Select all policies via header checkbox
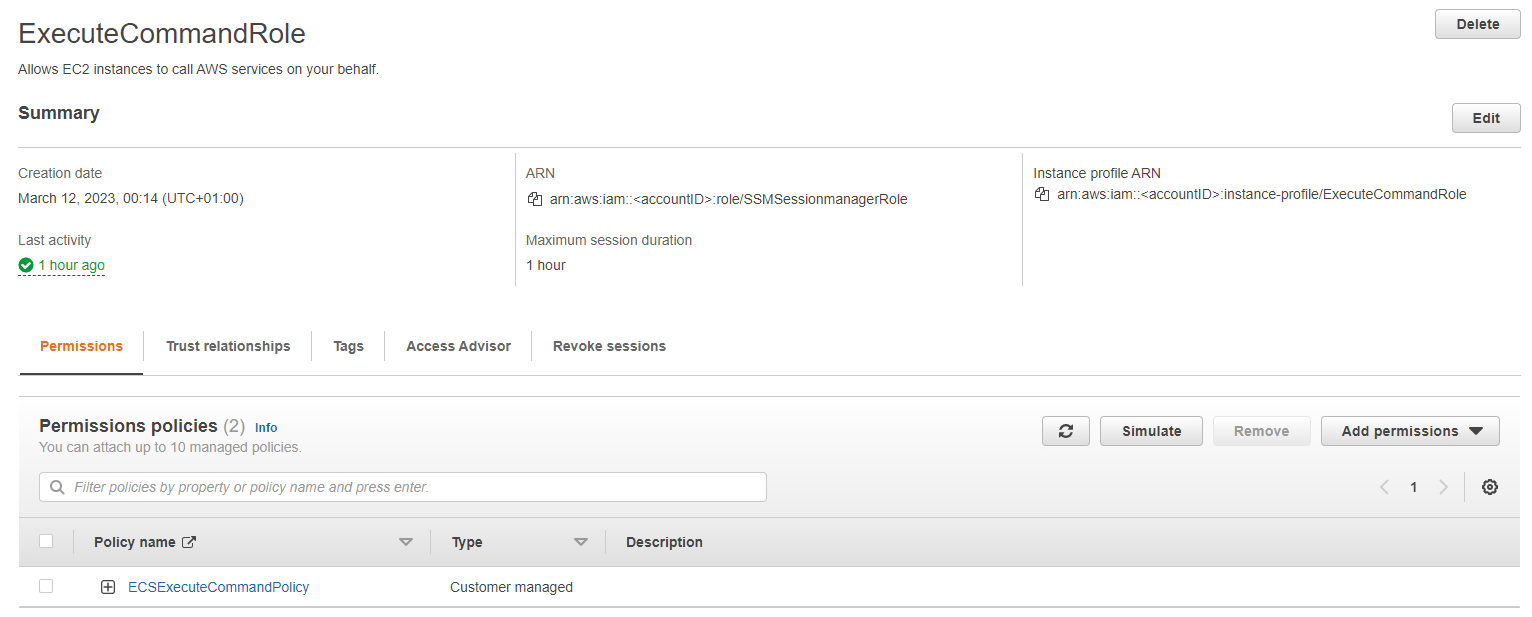The height and width of the screenshot is (617, 1532). point(46,540)
